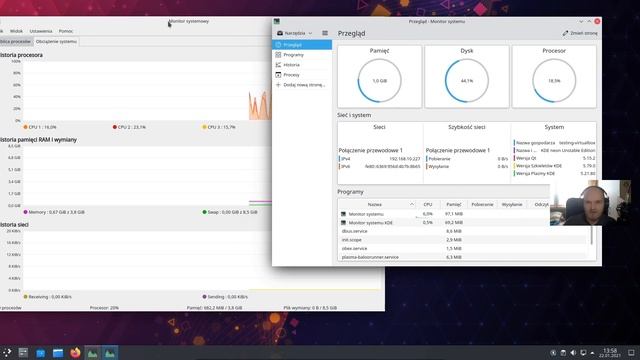Click the show desktop button

[x=631, y=353]
